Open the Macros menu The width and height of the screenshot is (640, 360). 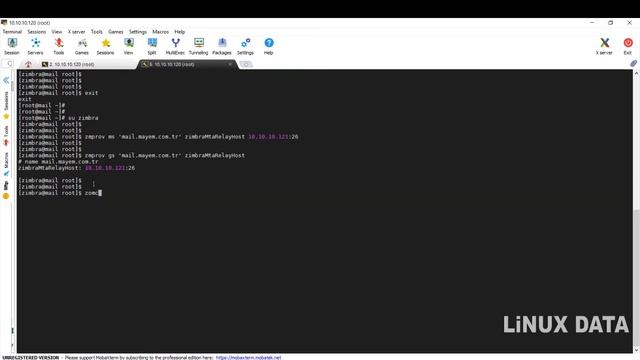click(x=160, y=32)
